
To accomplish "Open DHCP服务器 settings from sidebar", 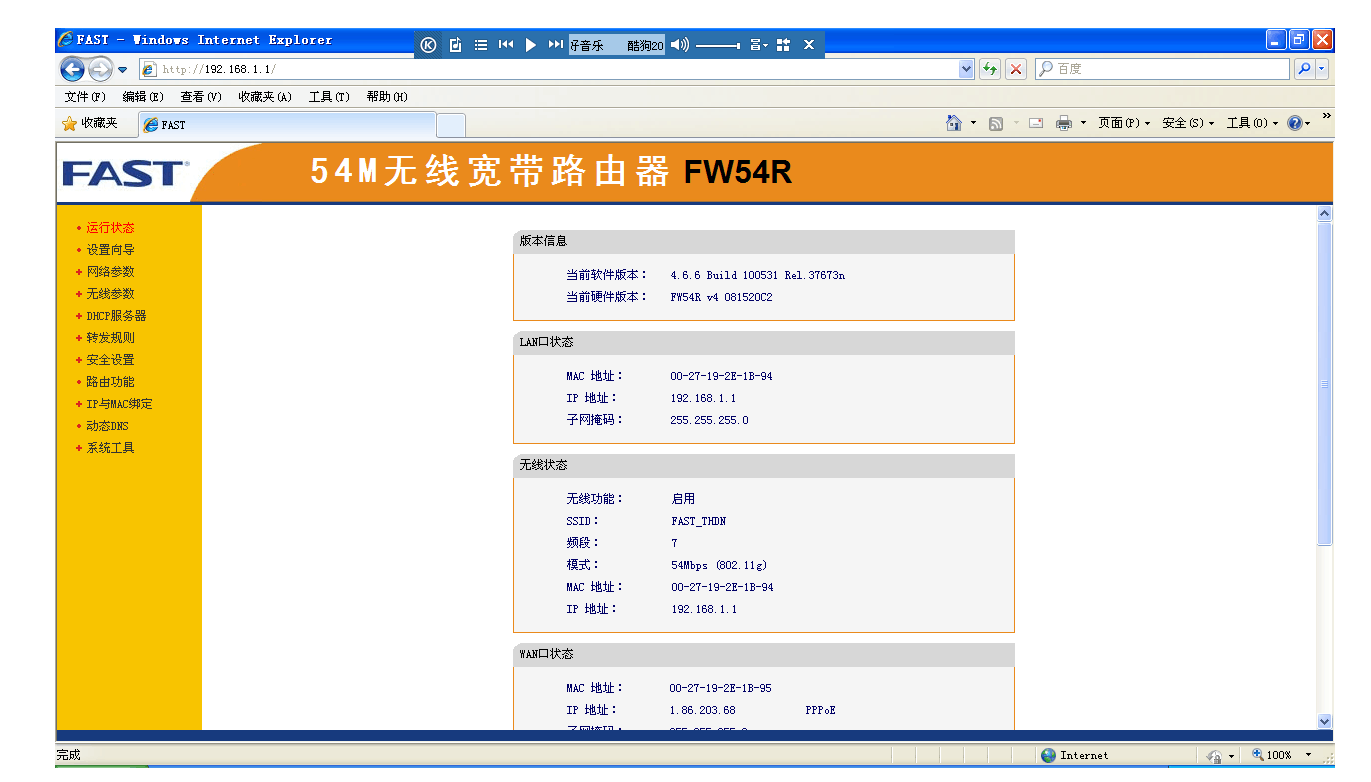I will click(112, 315).
